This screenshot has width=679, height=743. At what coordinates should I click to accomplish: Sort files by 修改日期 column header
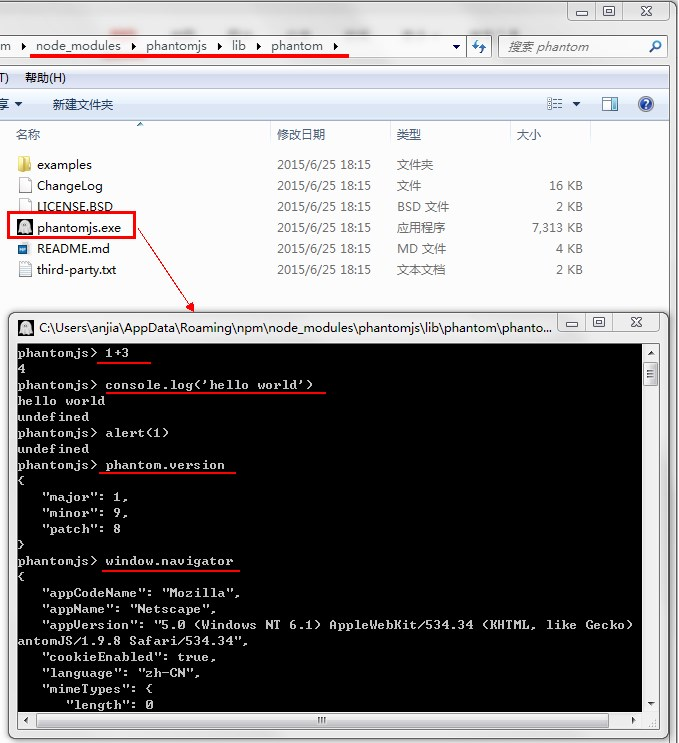click(301, 134)
